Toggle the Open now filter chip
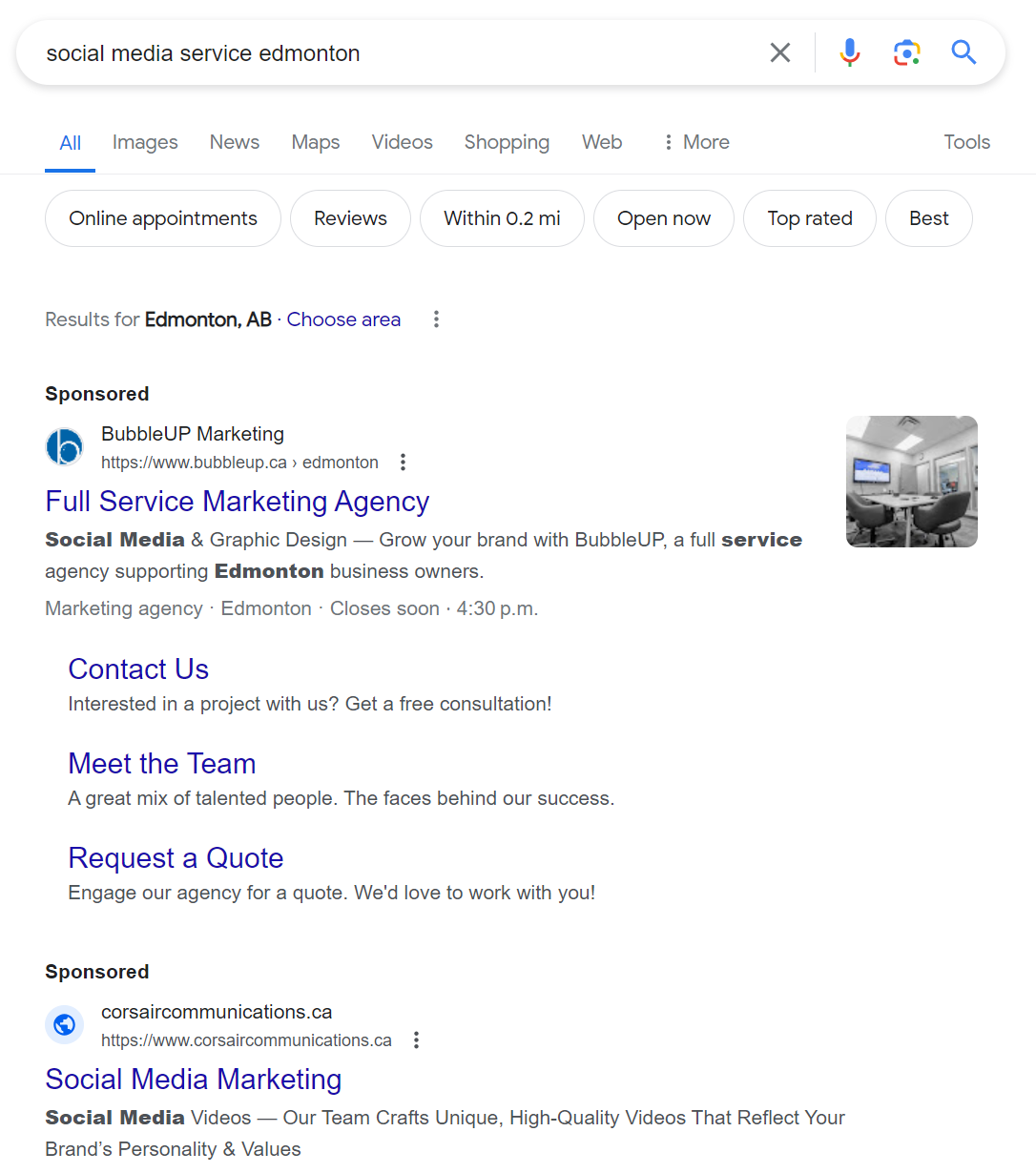The width and height of the screenshot is (1036, 1173). [663, 218]
